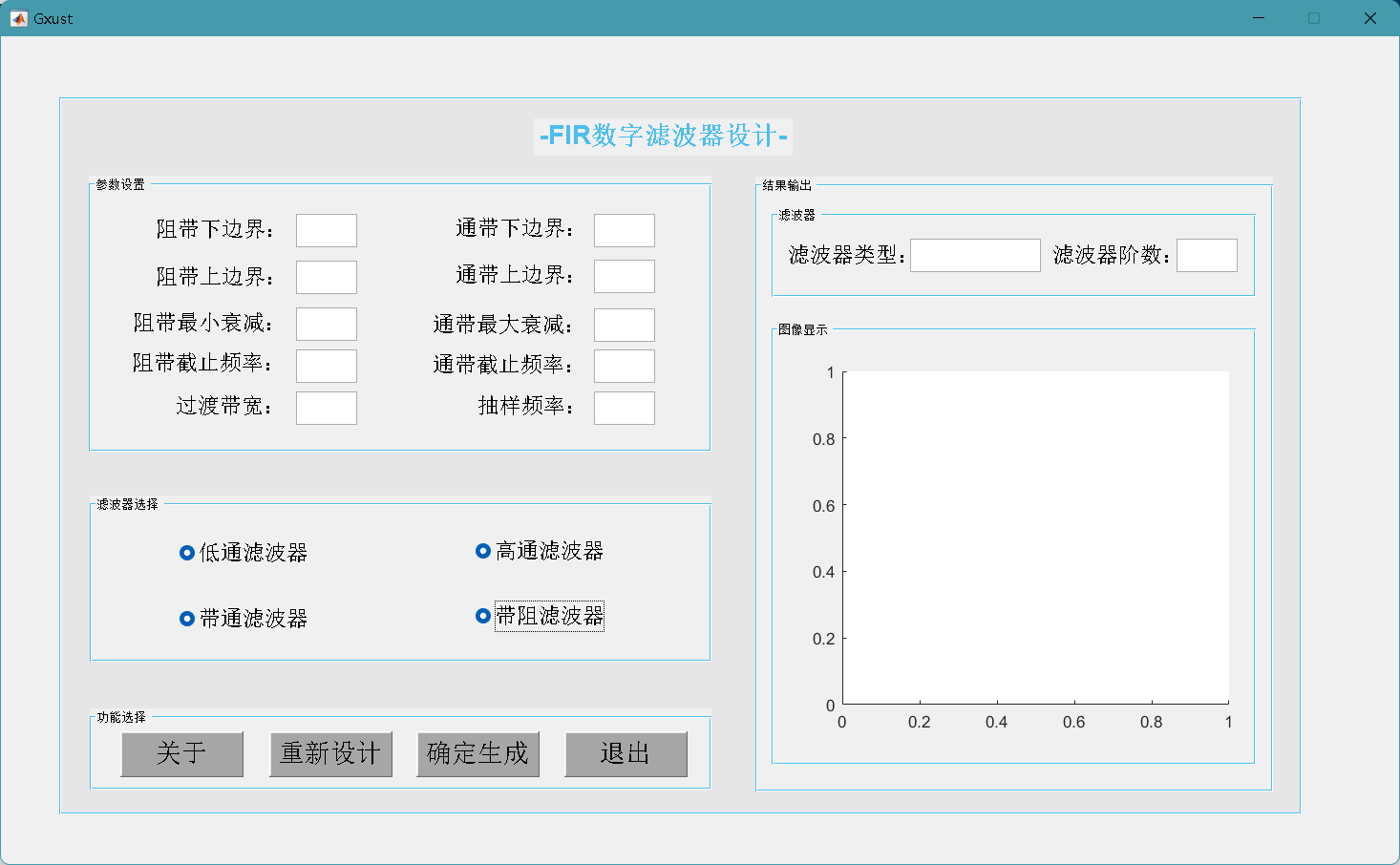
Task: Select the 过渡带宽 input field
Action: tap(327, 408)
